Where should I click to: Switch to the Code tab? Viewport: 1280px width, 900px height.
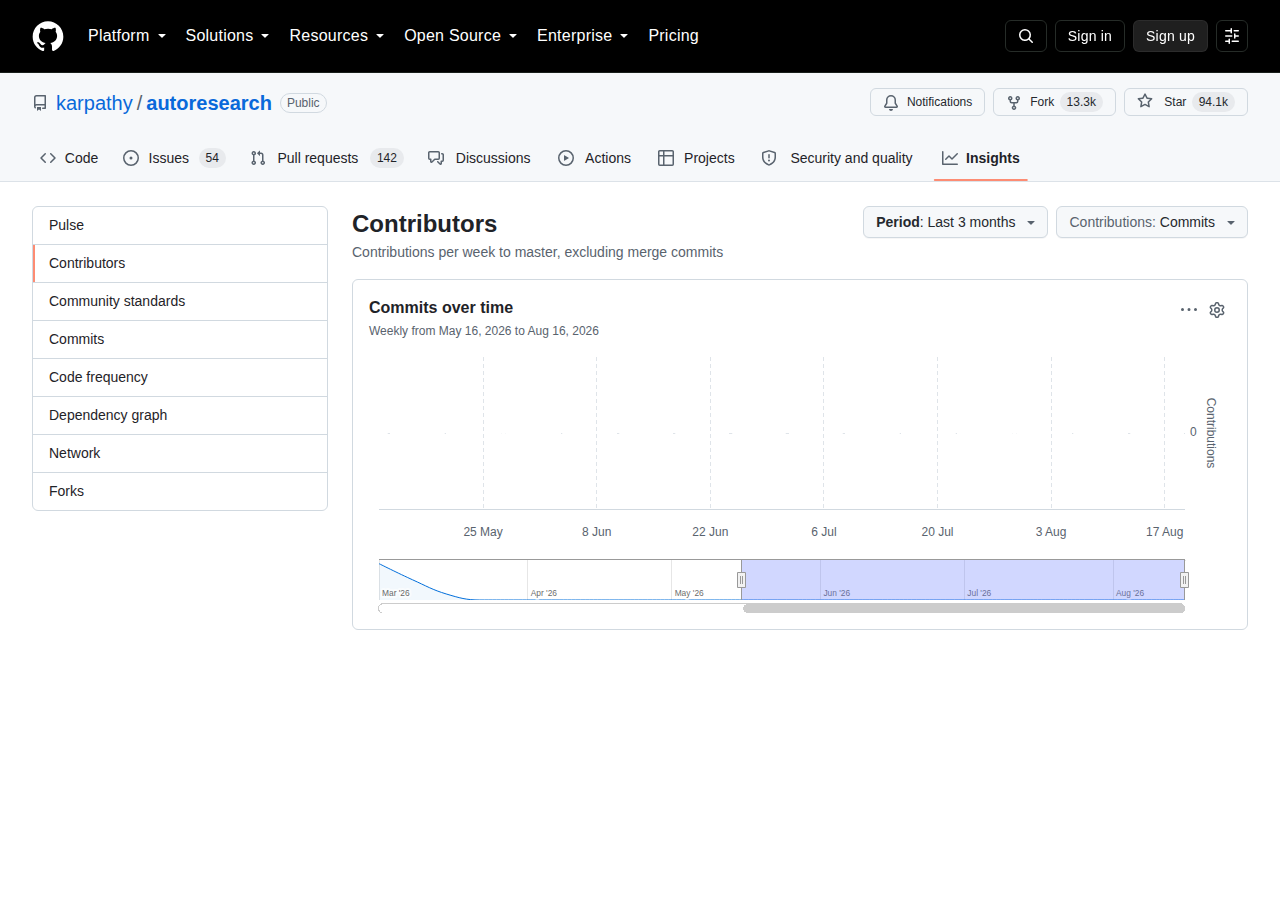click(69, 158)
